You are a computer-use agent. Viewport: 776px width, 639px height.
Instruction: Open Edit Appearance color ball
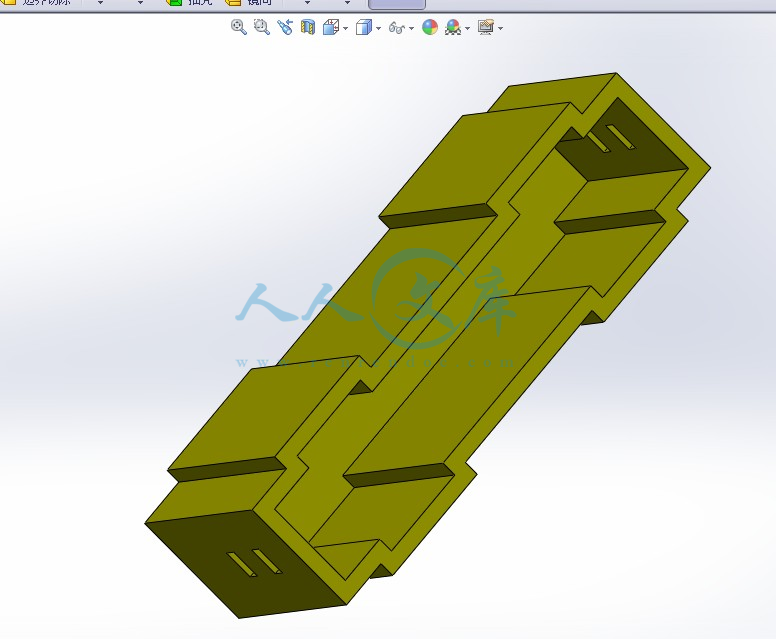pos(429,27)
